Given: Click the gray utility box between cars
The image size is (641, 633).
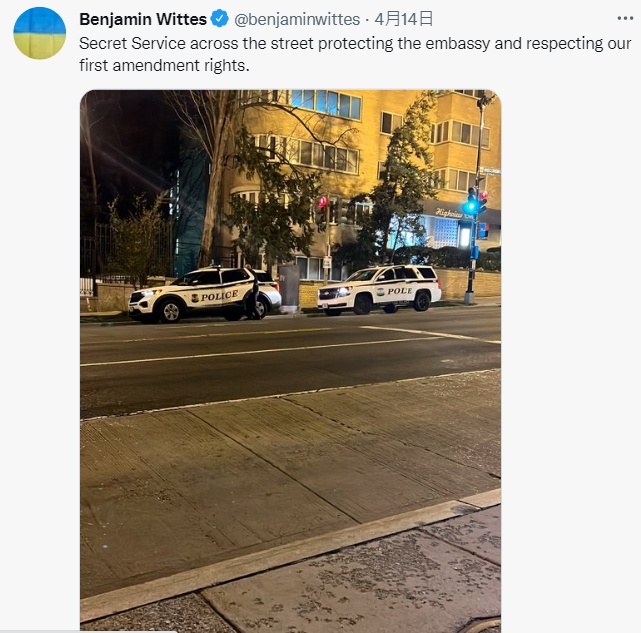Looking at the screenshot, I should click(x=289, y=288).
